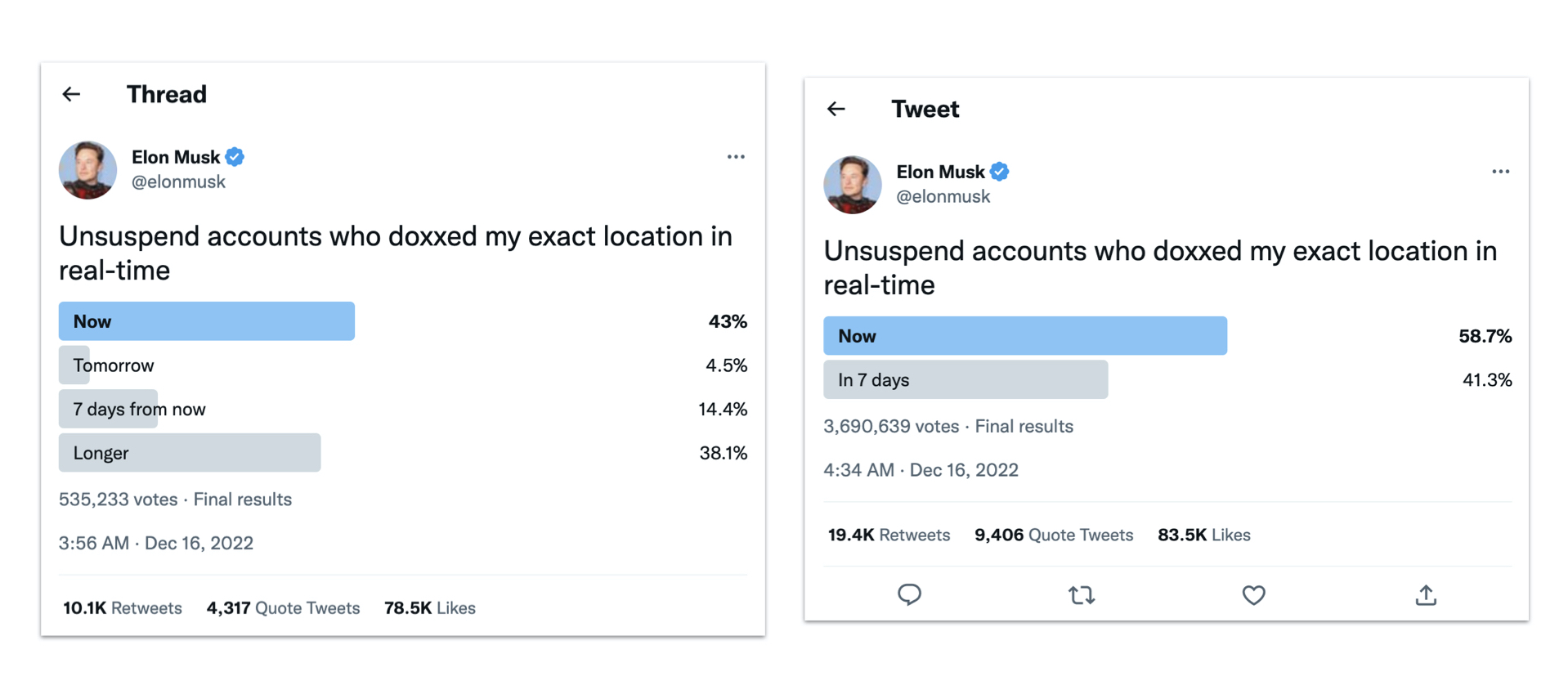Click the Tweet header title

(x=925, y=109)
